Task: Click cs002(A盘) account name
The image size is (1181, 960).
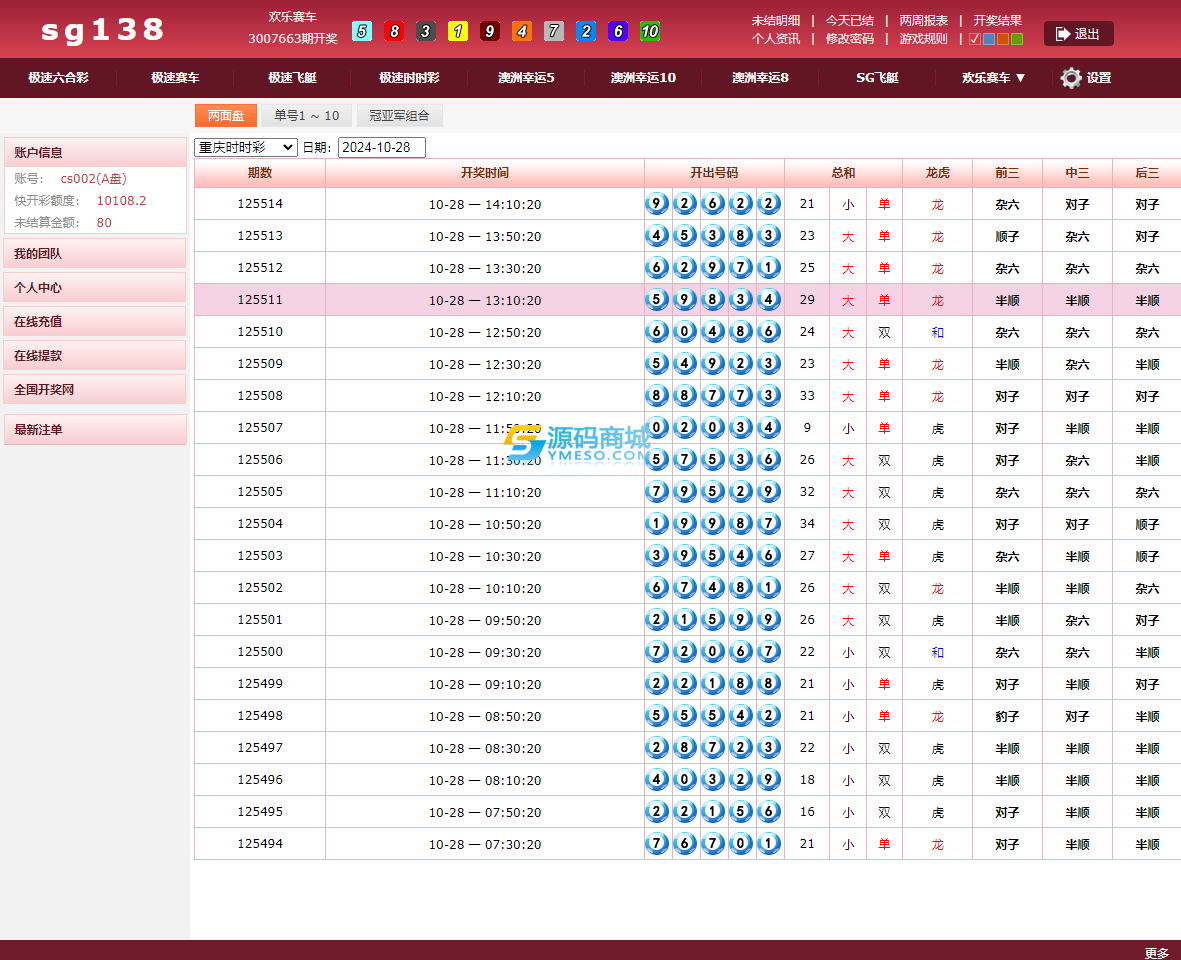Action: tap(93, 178)
